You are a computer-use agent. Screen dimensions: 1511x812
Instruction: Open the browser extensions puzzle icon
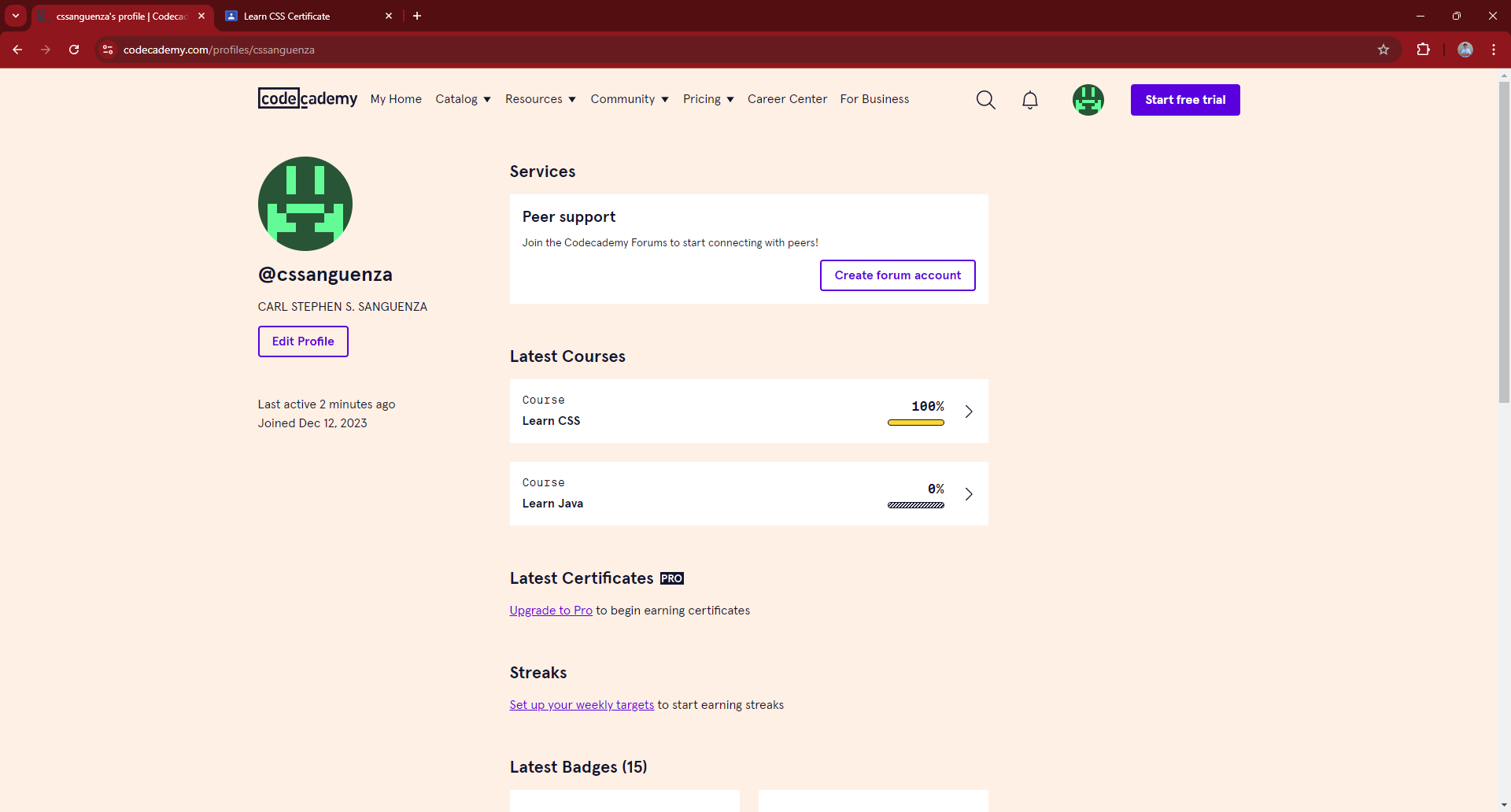click(1423, 50)
